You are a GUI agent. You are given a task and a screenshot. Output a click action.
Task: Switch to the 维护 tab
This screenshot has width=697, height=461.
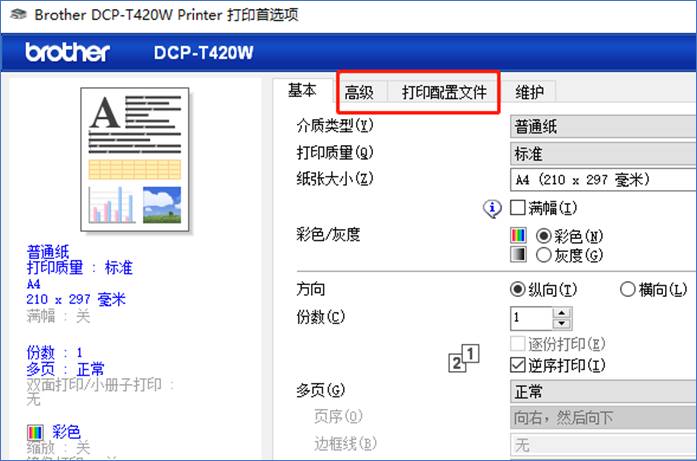coord(529,92)
